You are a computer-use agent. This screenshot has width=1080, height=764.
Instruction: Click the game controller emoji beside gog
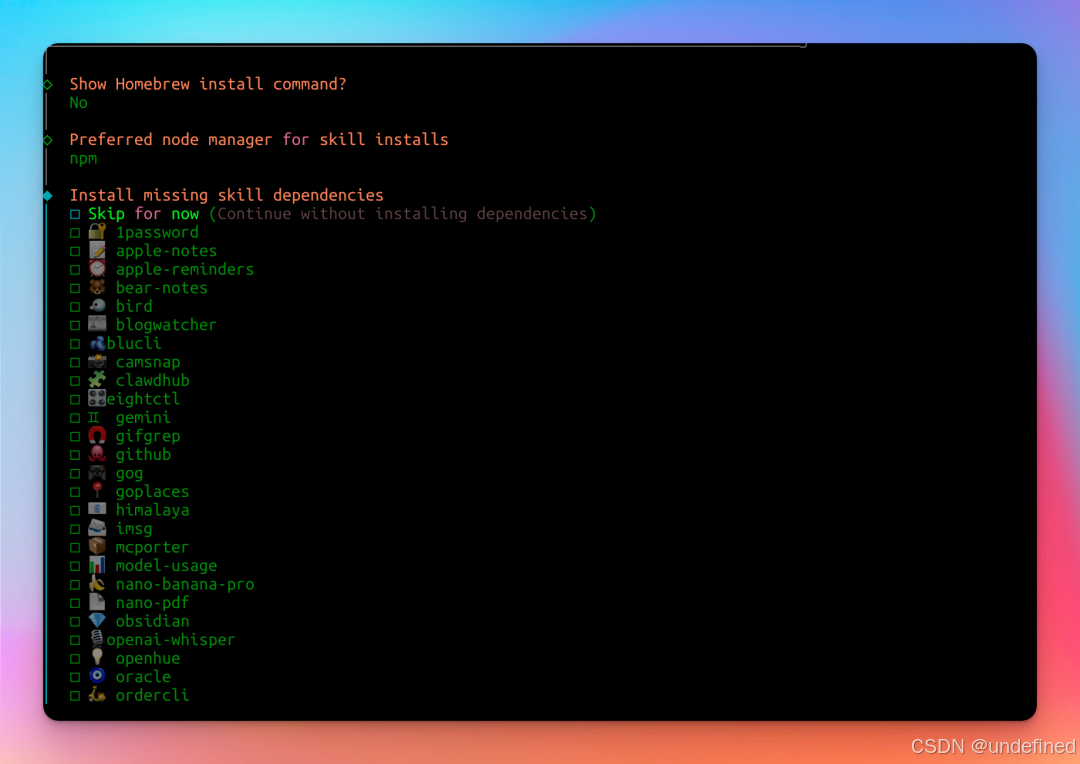click(x=97, y=473)
